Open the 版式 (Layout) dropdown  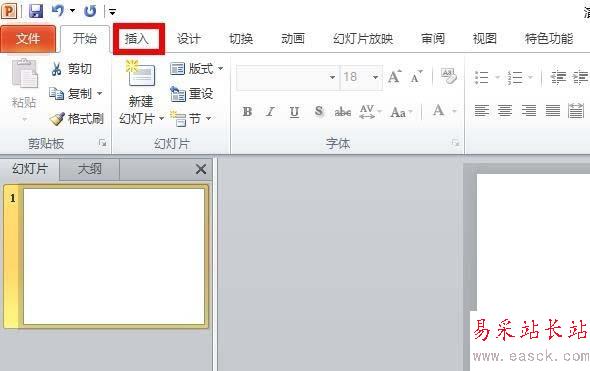(197, 68)
